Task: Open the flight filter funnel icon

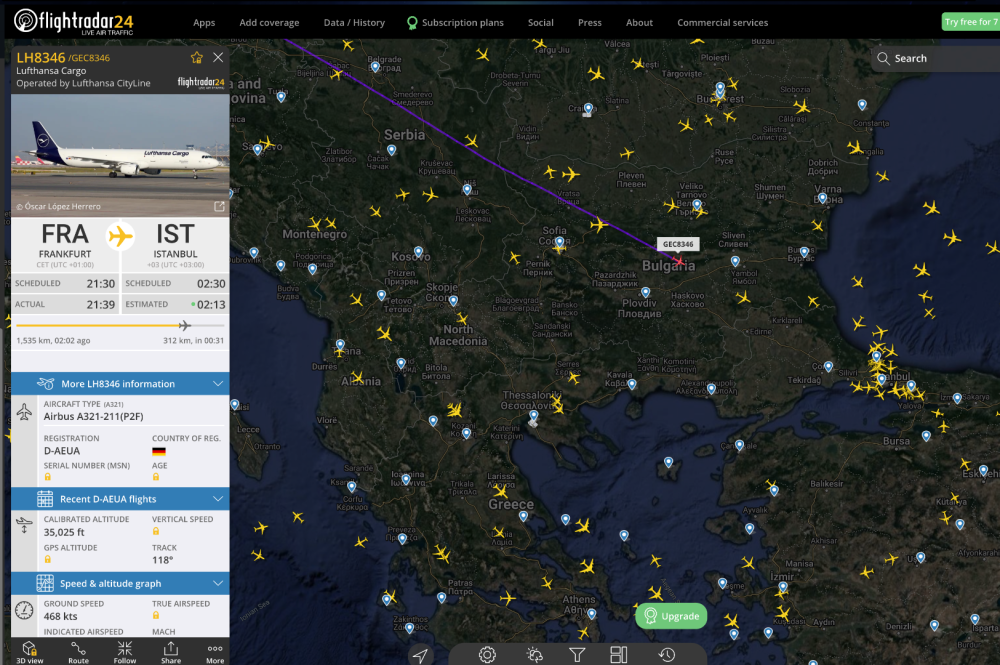Action: 577,655
